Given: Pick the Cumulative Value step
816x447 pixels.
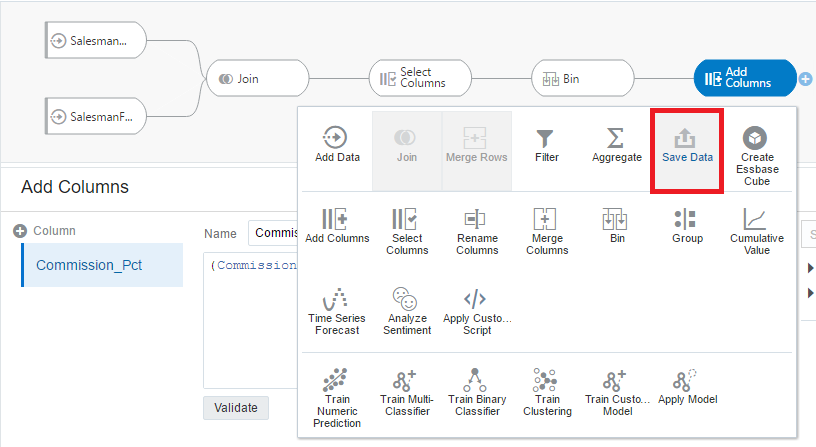Looking at the screenshot, I should click(757, 232).
